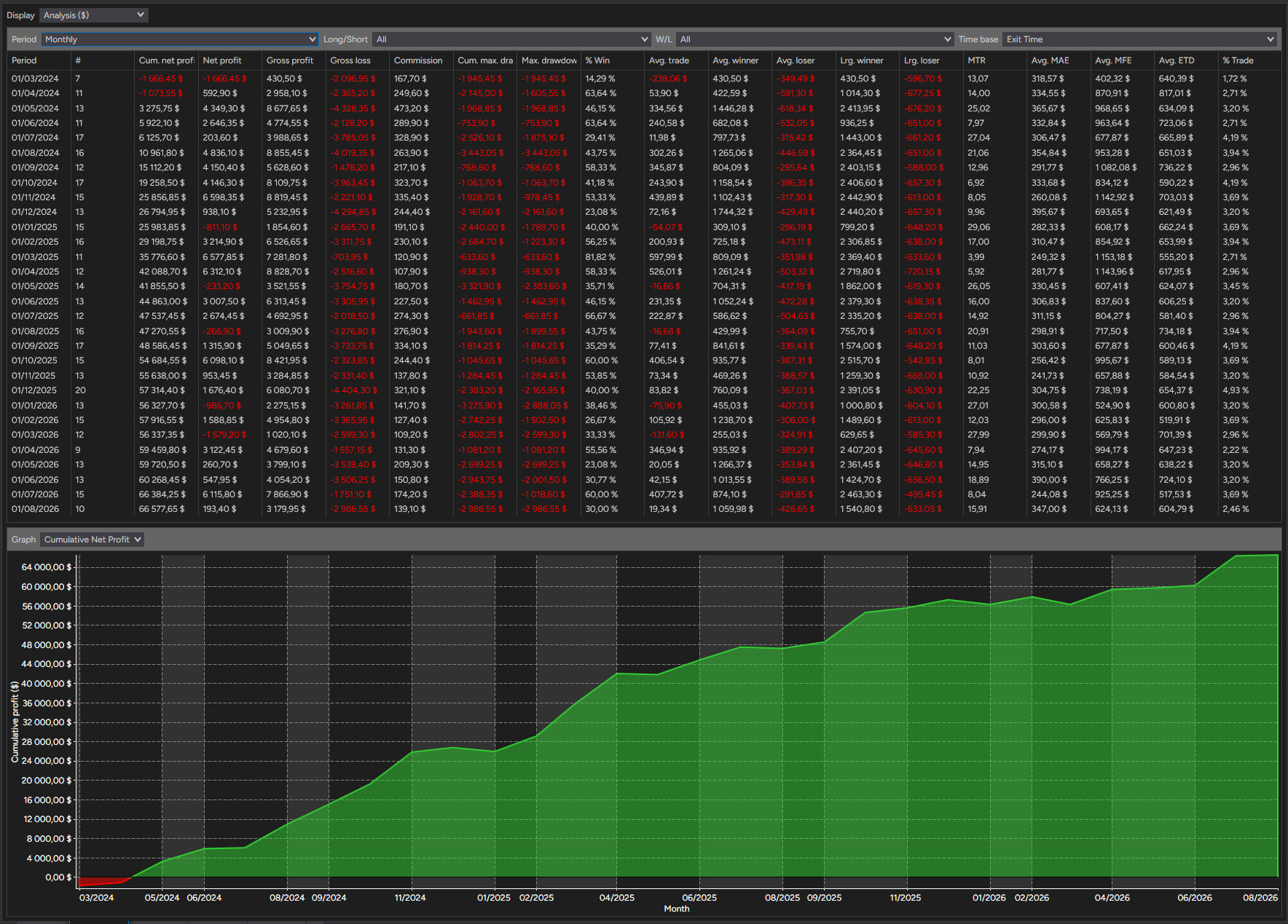The width and height of the screenshot is (1288, 924).
Task: Click the 0,00 $ y-axis label
Action: click(x=58, y=877)
